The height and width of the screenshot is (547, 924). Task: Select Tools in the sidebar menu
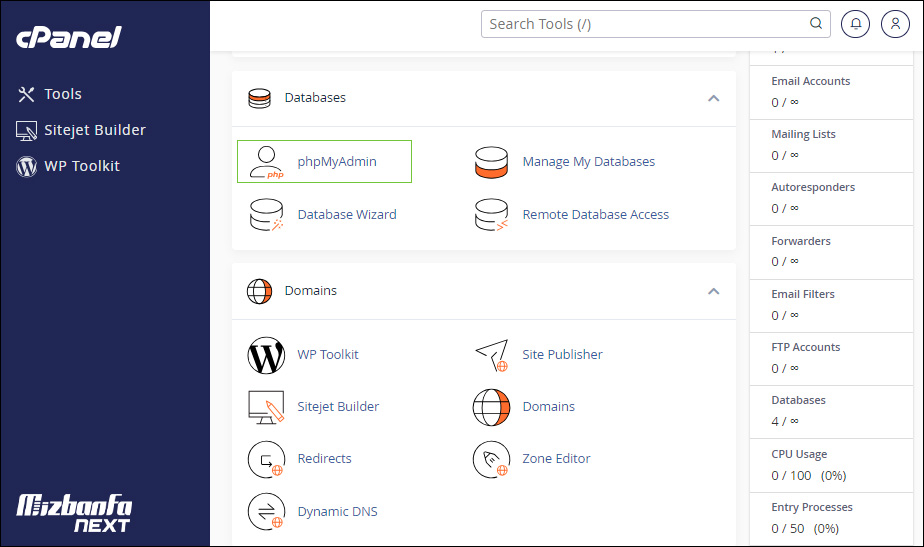click(63, 94)
